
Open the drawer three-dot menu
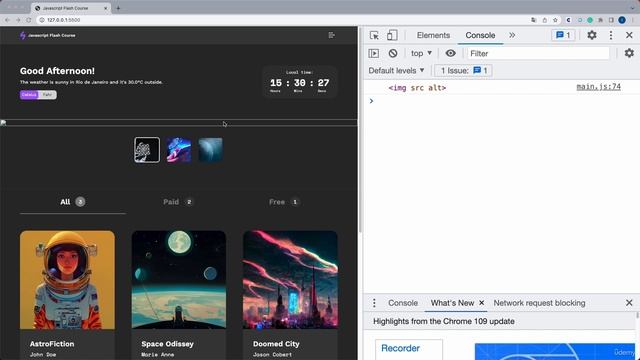coord(374,303)
